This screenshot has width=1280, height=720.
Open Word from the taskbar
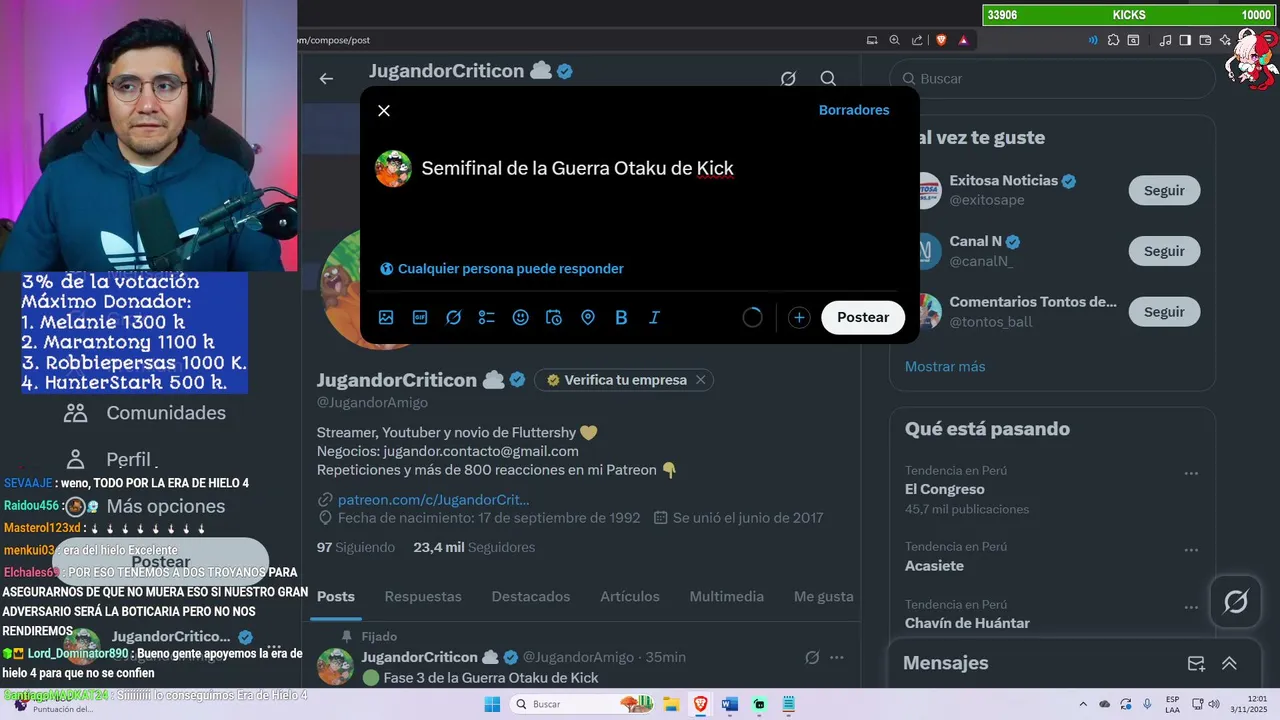click(x=729, y=704)
